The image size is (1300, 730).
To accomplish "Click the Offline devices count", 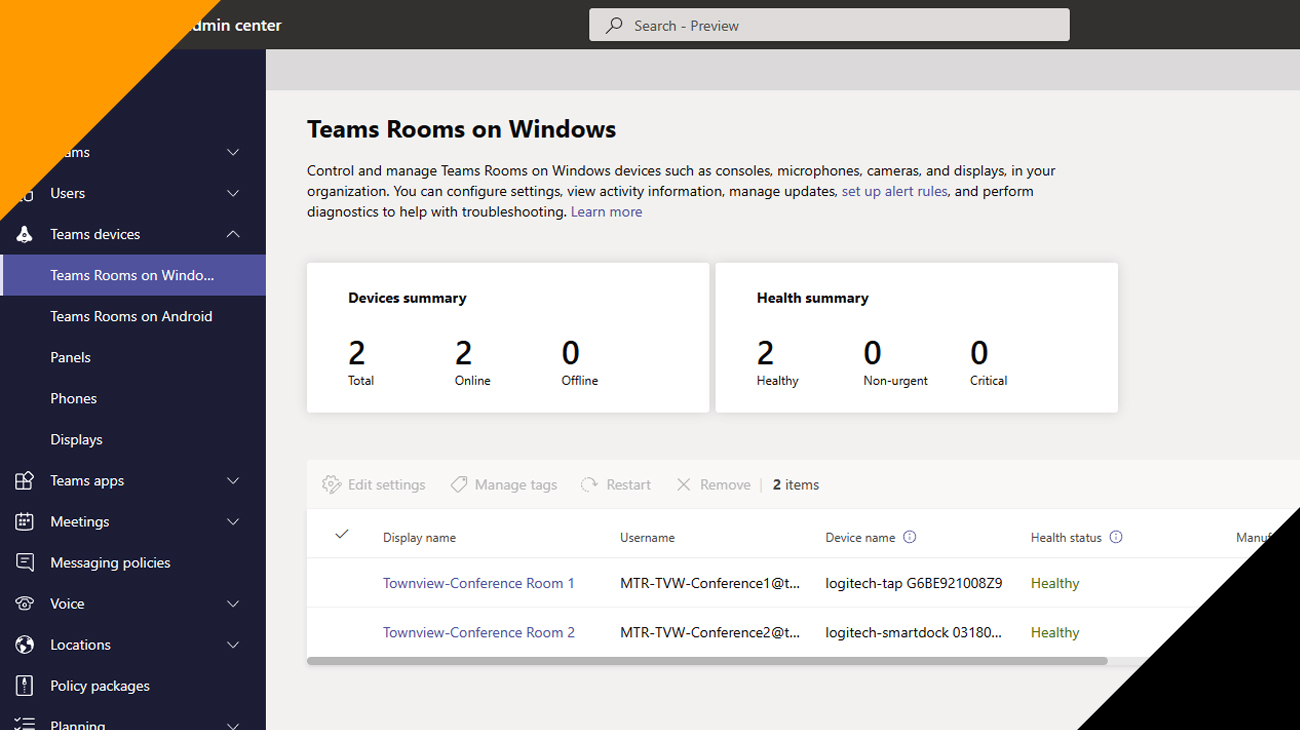I will pyautogui.click(x=571, y=353).
